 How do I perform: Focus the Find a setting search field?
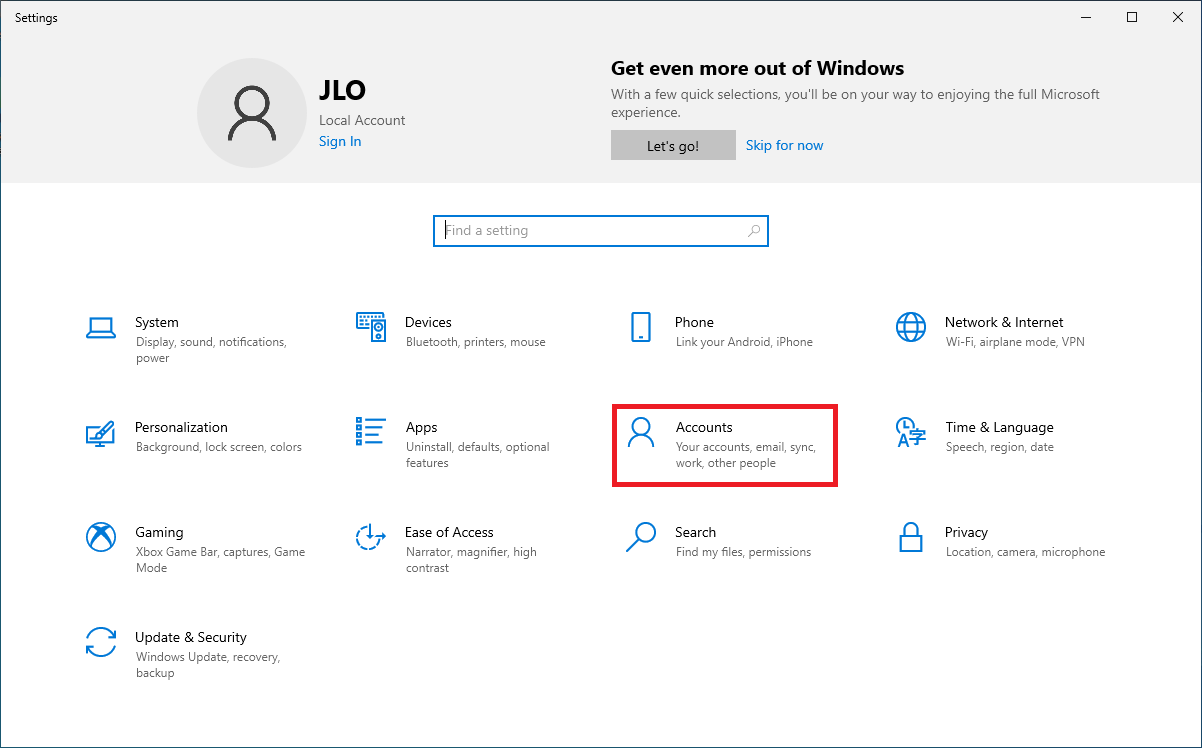(601, 231)
